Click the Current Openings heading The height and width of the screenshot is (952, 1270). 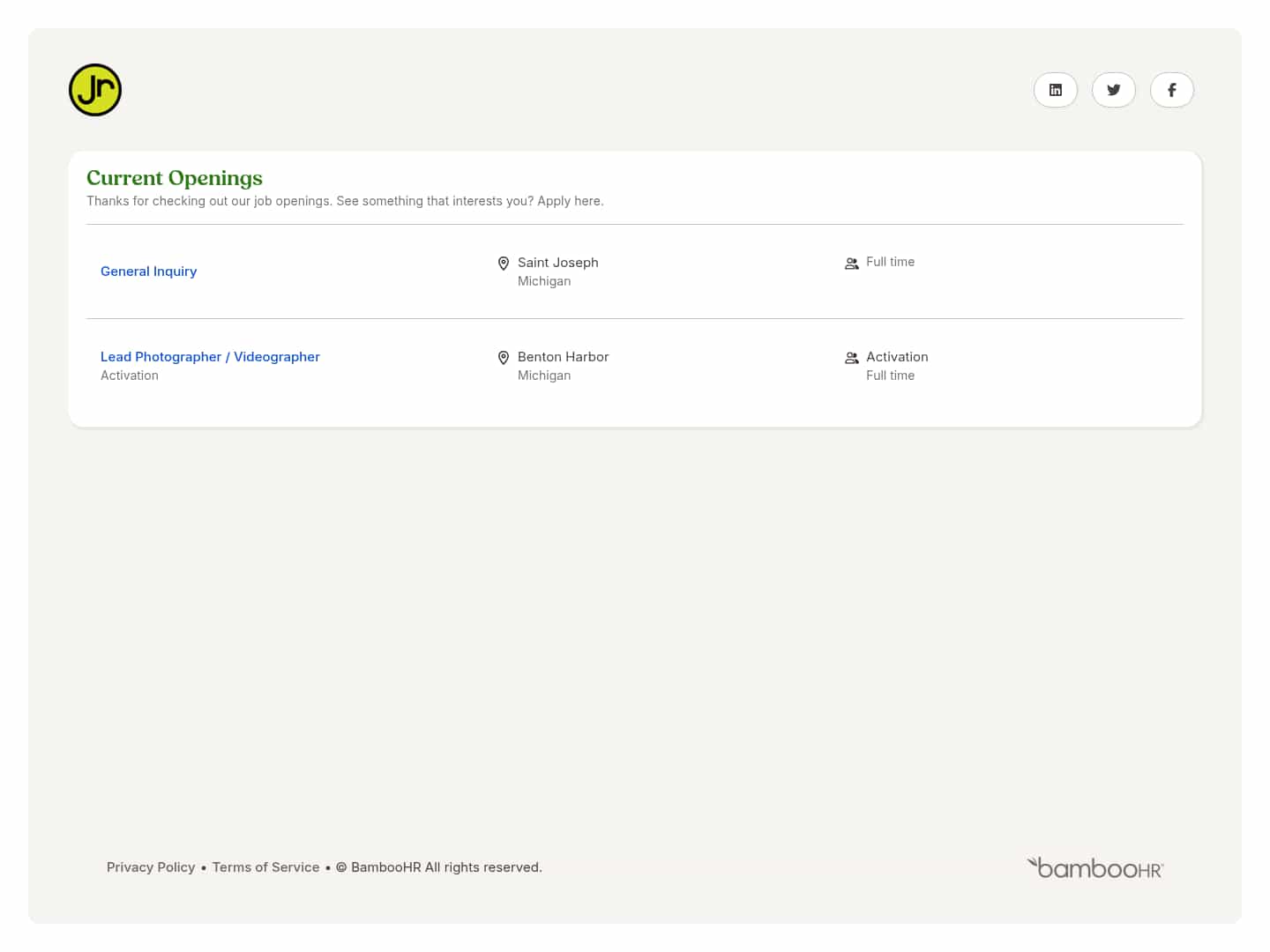click(175, 178)
